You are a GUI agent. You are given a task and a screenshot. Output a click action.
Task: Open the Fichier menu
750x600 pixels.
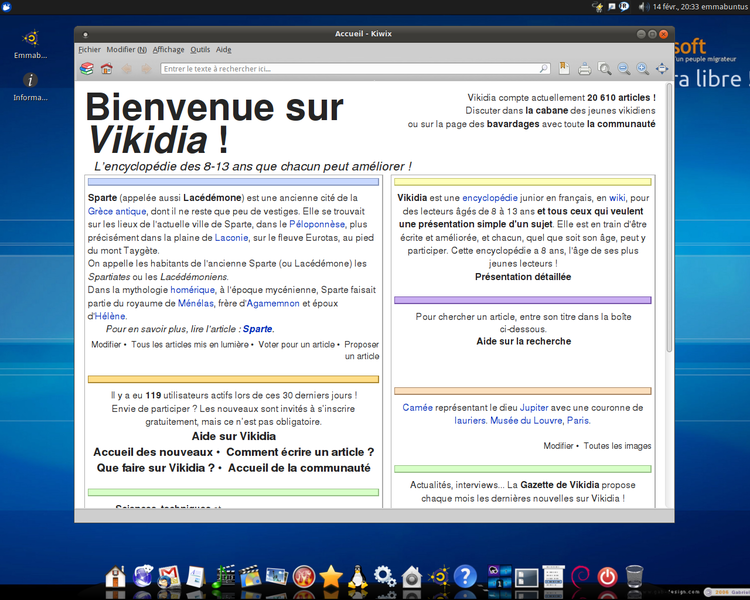89,49
